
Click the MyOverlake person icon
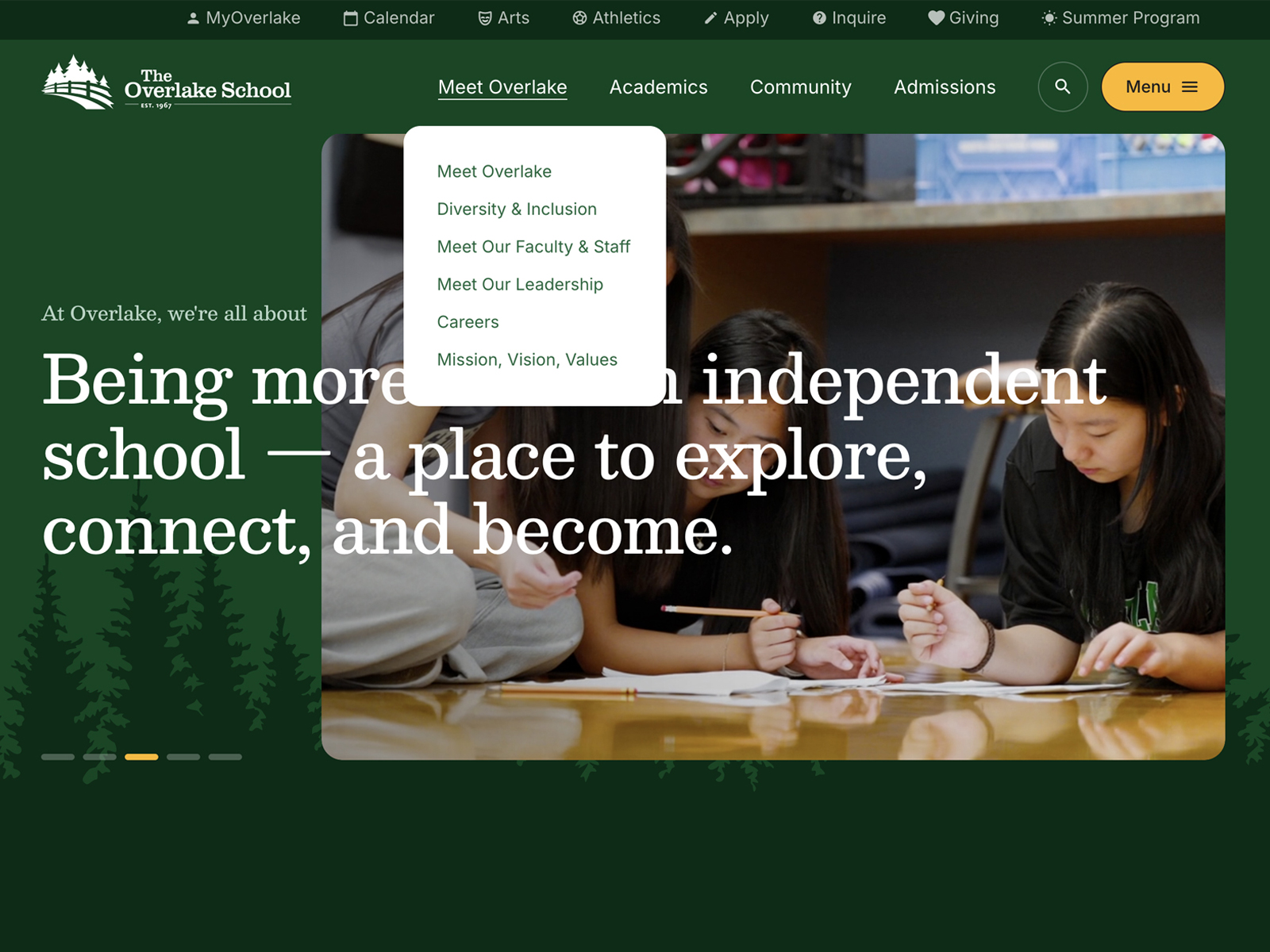click(x=193, y=18)
